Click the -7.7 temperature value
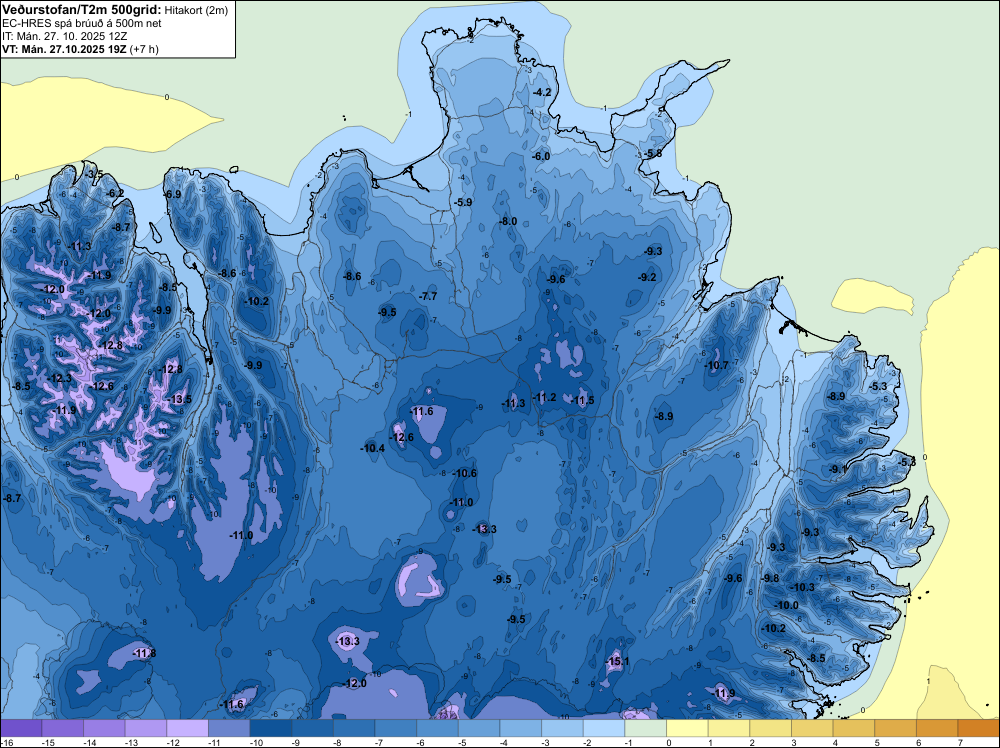1000x748 pixels. [x=428, y=296]
